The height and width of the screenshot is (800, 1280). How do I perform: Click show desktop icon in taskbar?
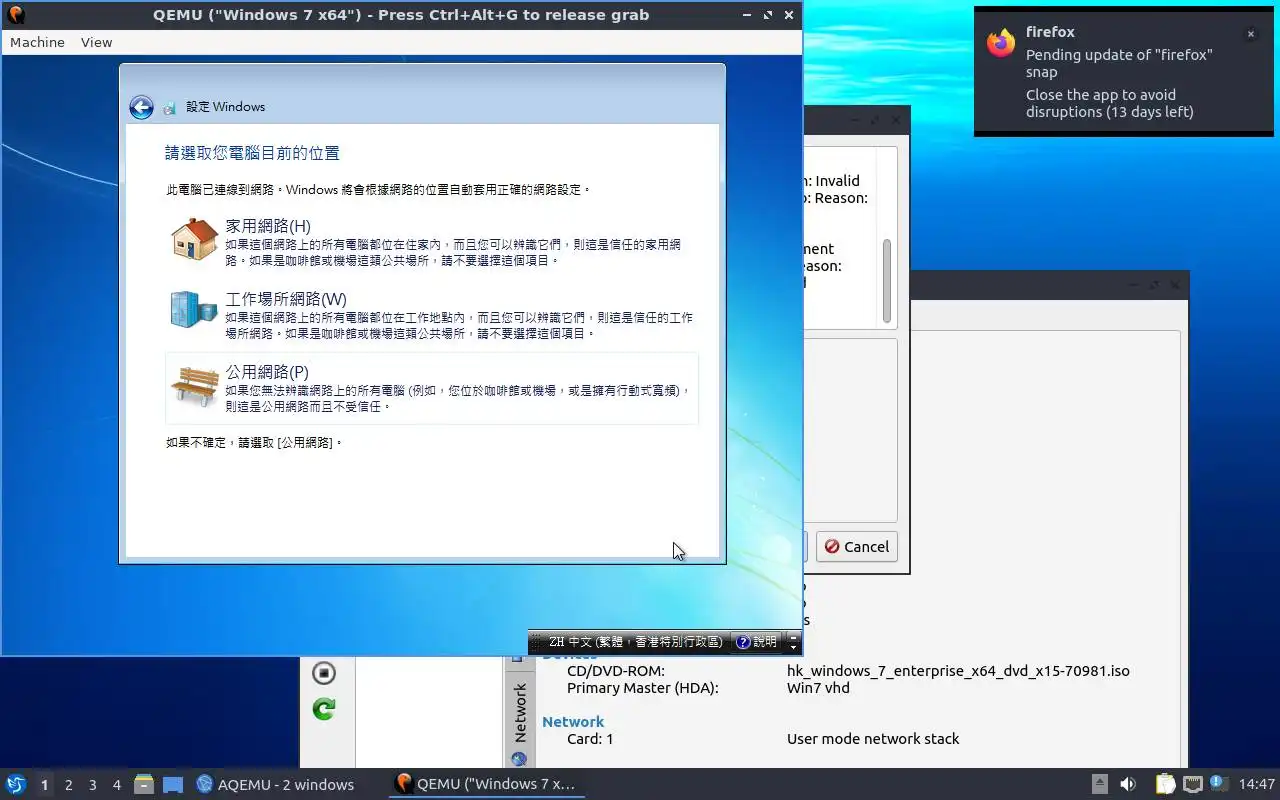[x=173, y=785]
